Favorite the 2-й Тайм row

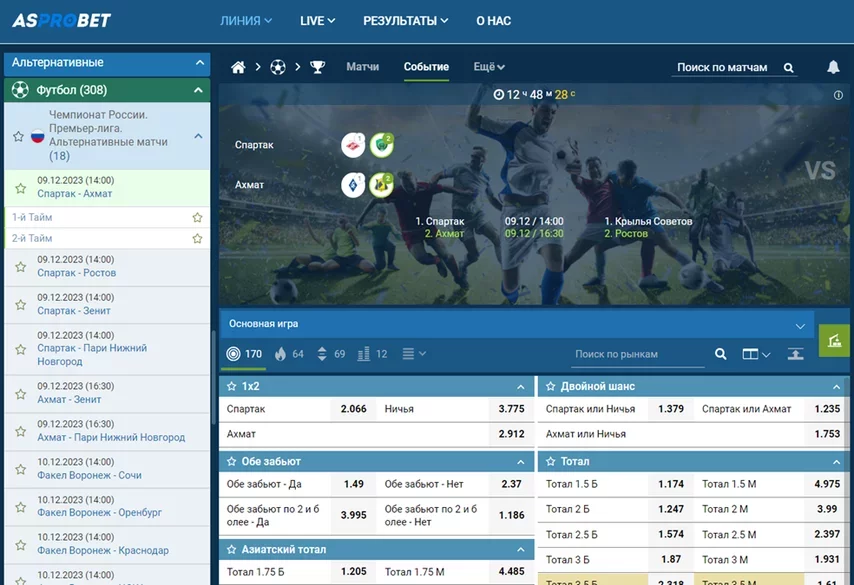pyautogui.click(x=197, y=239)
